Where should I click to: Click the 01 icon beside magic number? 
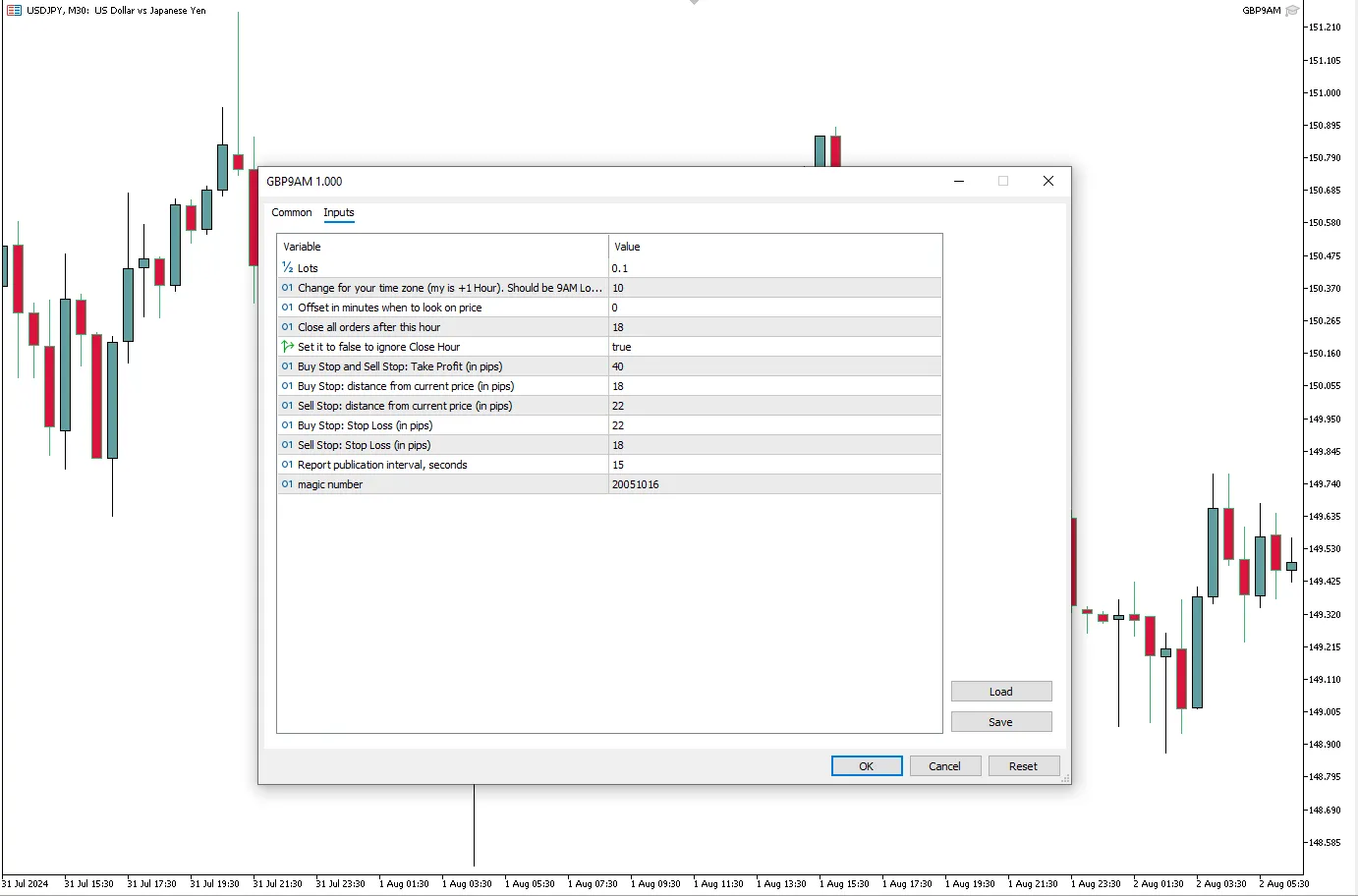click(287, 484)
